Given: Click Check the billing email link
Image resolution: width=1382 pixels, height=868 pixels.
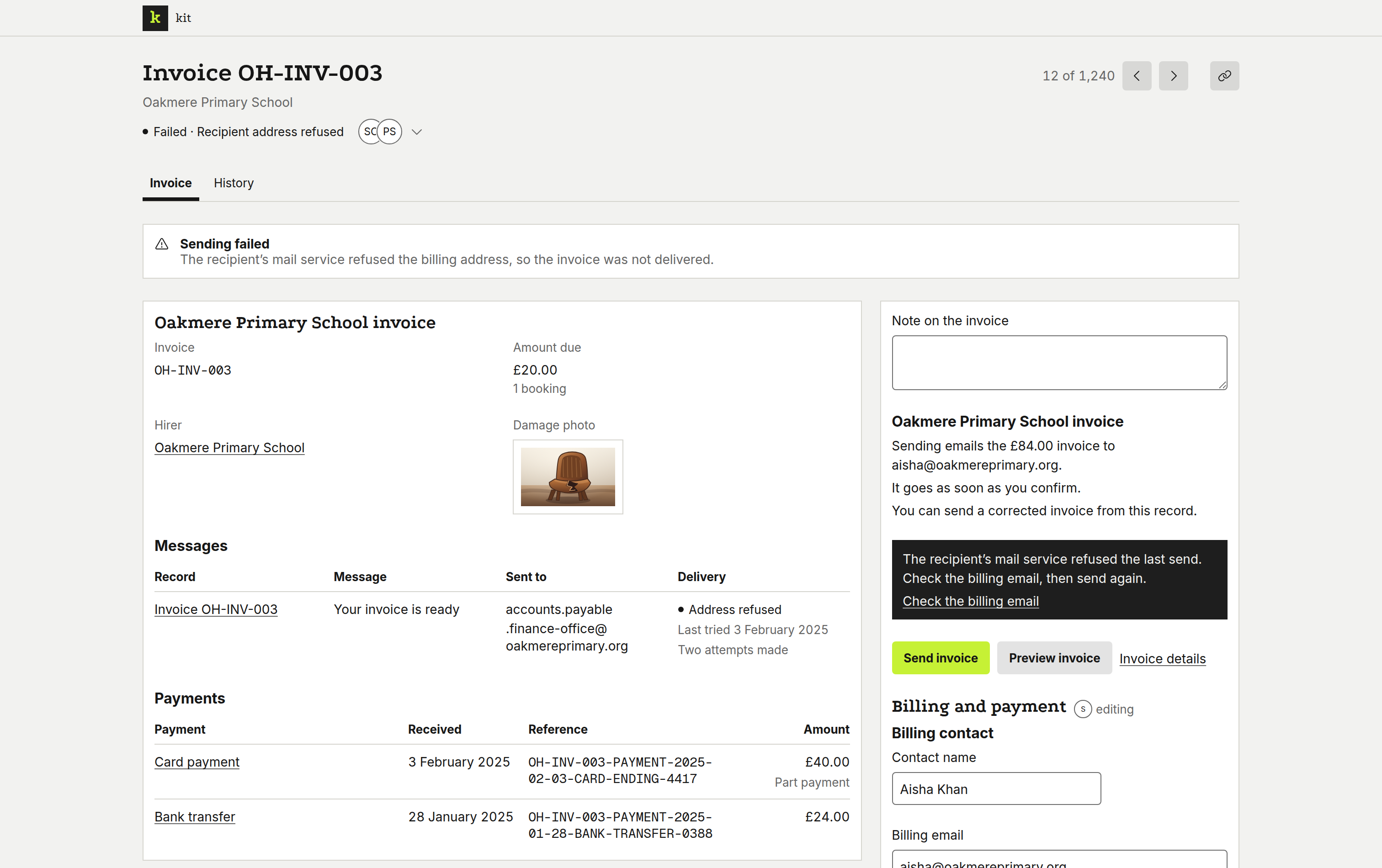Looking at the screenshot, I should [971, 601].
